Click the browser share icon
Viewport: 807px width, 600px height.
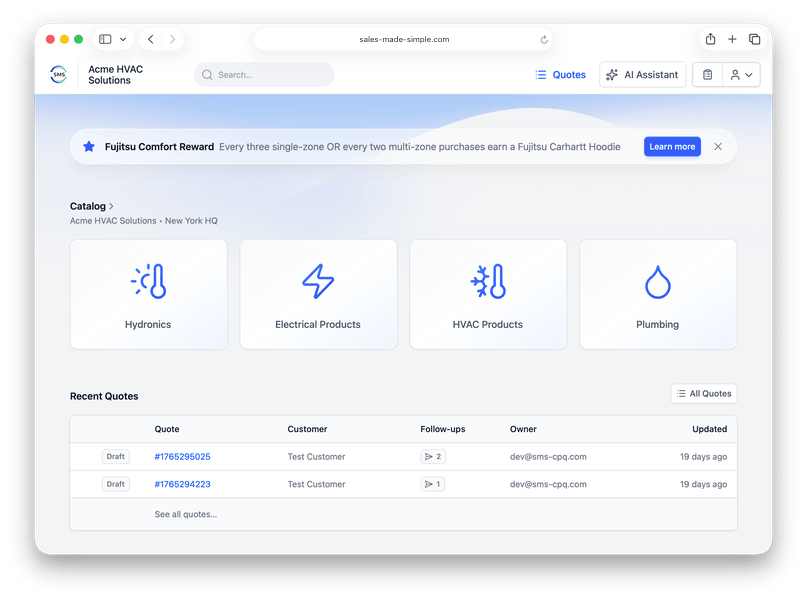710,39
